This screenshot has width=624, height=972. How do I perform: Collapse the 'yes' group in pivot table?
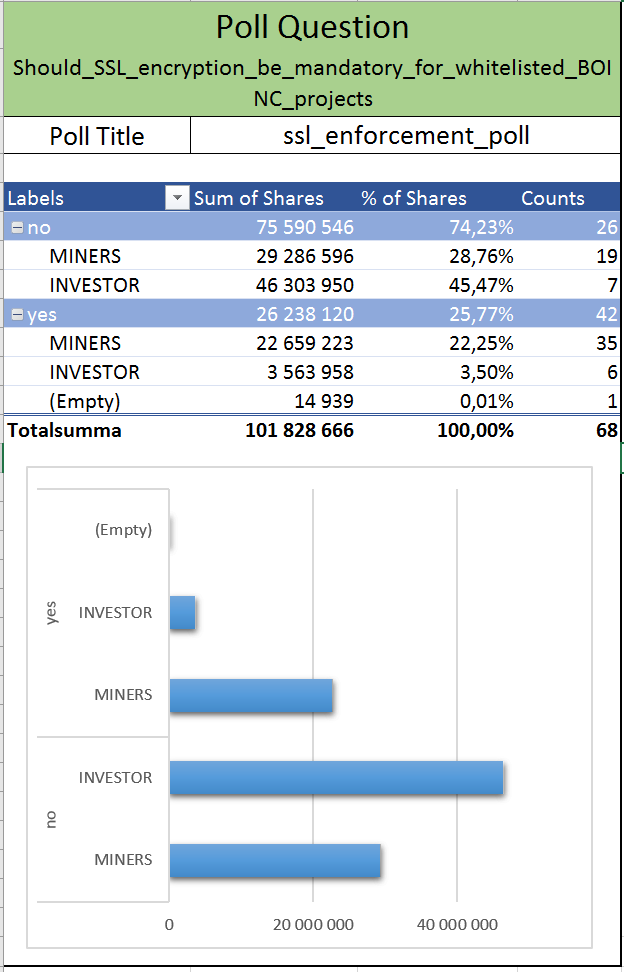[17, 315]
